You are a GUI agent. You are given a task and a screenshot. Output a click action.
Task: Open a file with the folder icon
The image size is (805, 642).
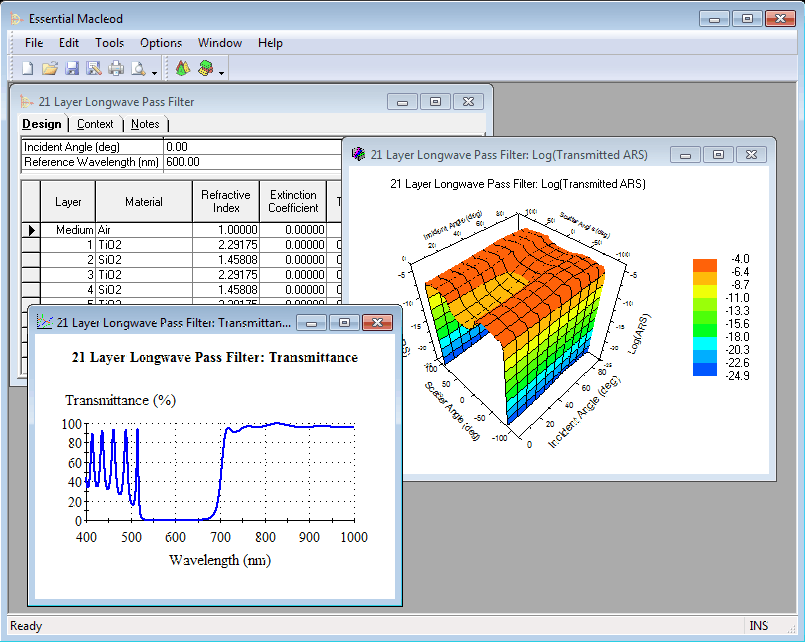[x=50, y=69]
